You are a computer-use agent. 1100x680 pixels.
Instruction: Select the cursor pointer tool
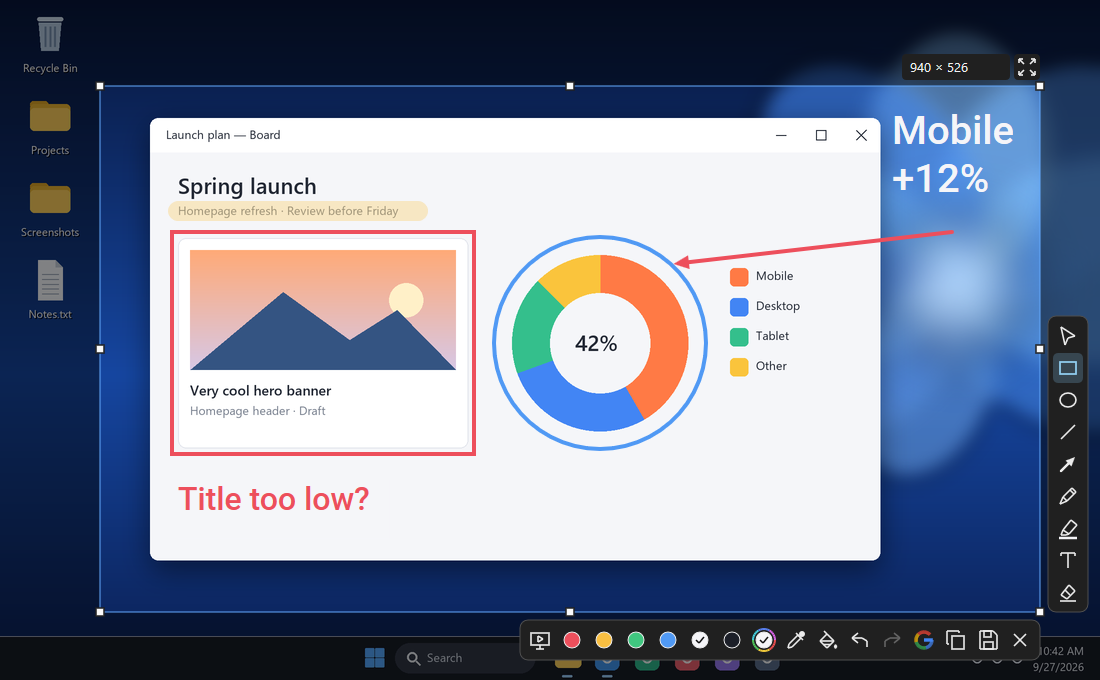coord(1067,336)
